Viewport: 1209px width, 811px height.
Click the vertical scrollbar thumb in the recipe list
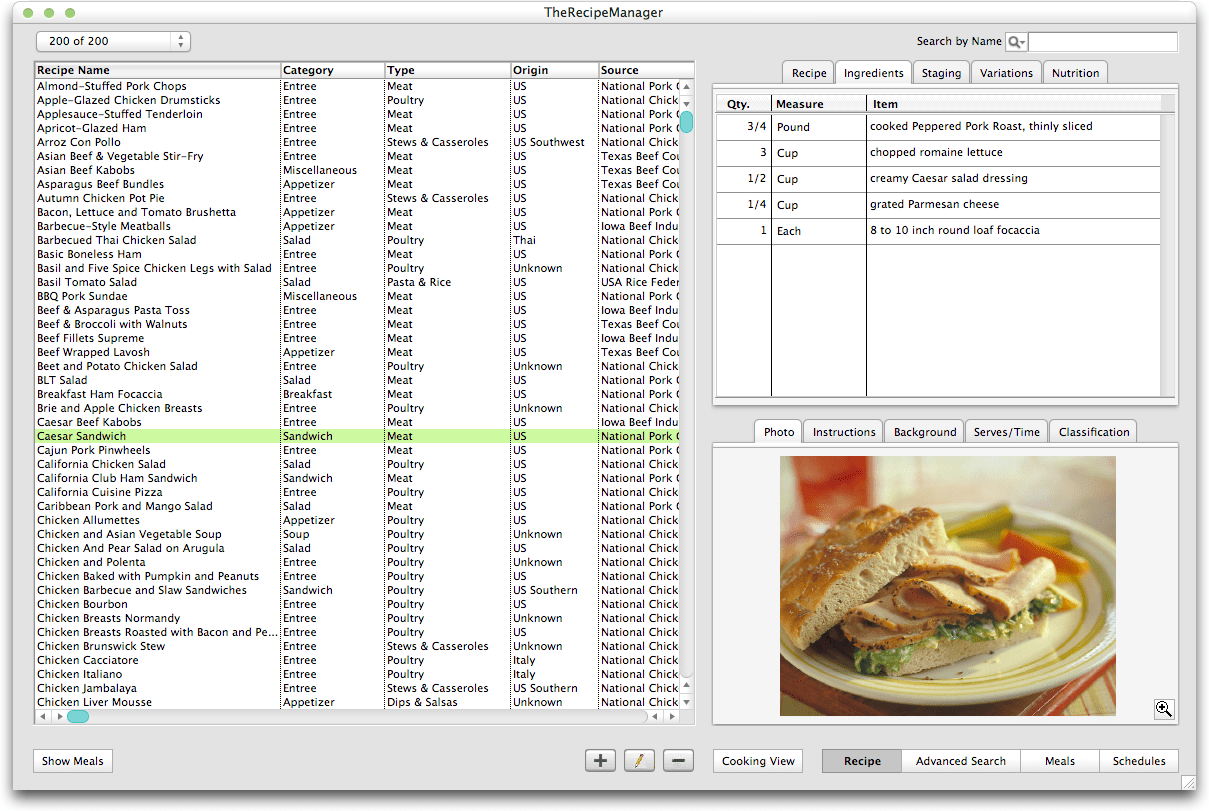tap(686, 122)
